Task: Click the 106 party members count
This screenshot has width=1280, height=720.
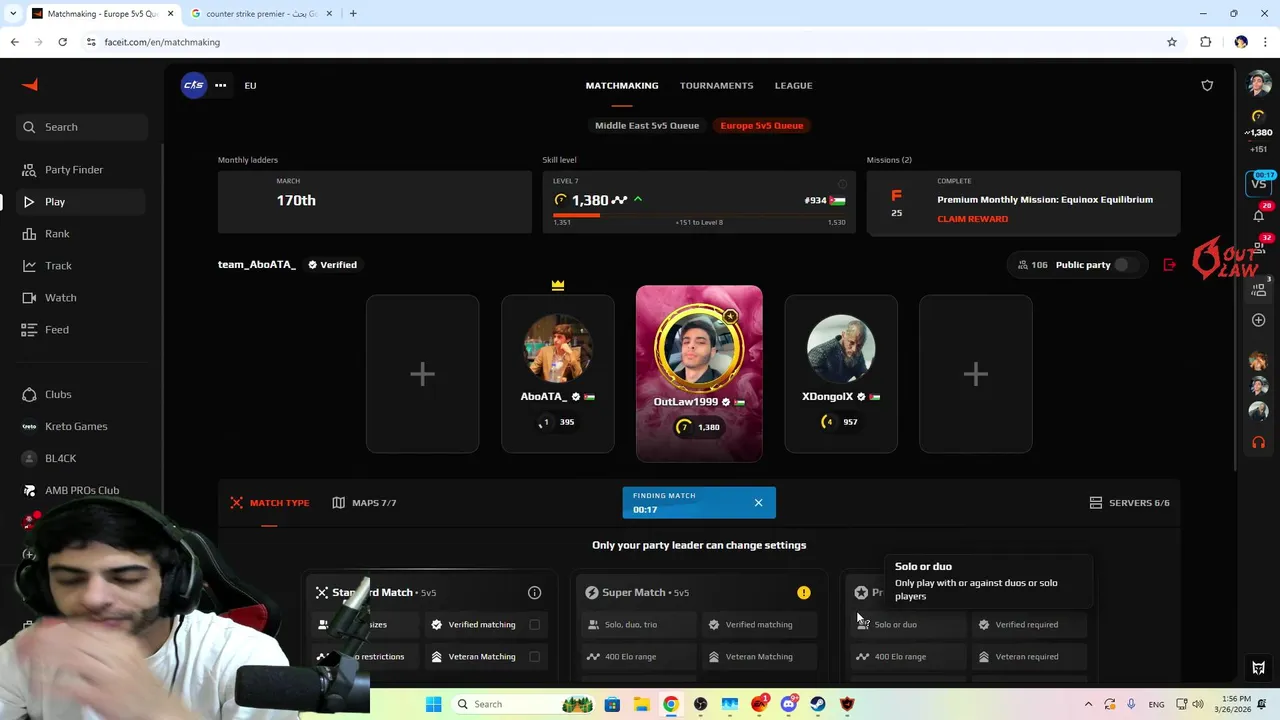Action: 1032,265
